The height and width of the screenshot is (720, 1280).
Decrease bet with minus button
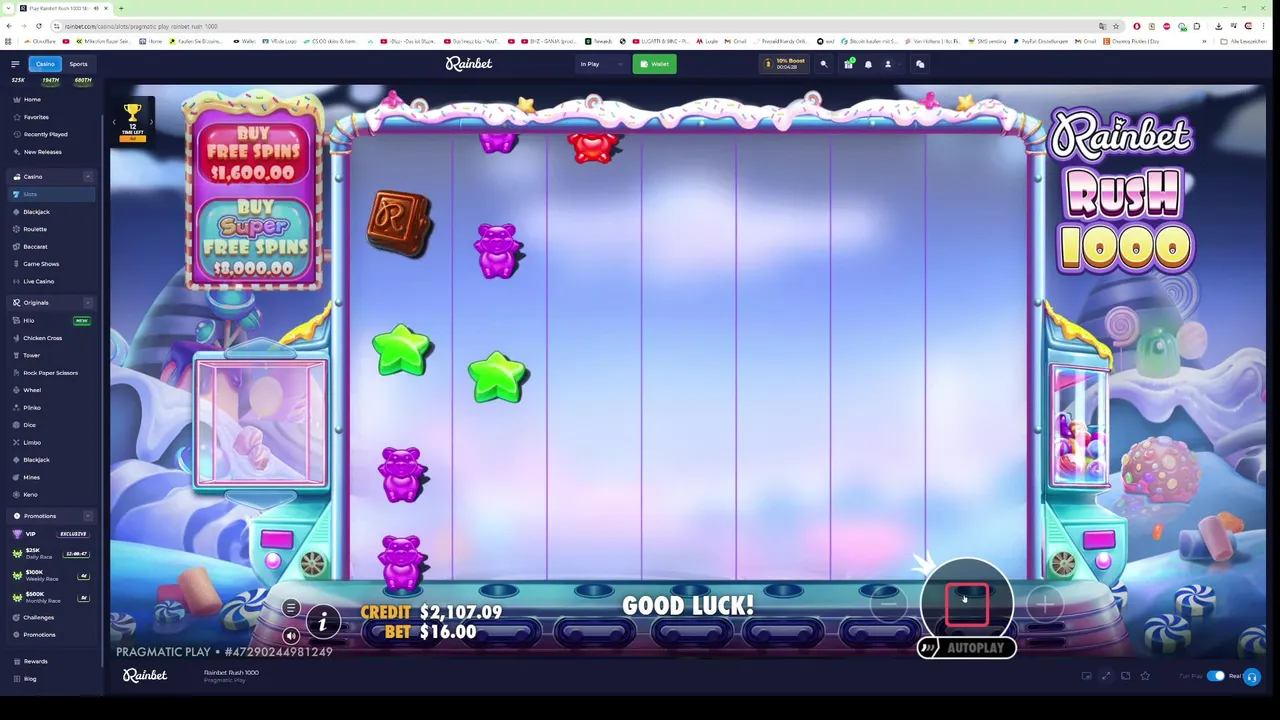coord(888,604)
